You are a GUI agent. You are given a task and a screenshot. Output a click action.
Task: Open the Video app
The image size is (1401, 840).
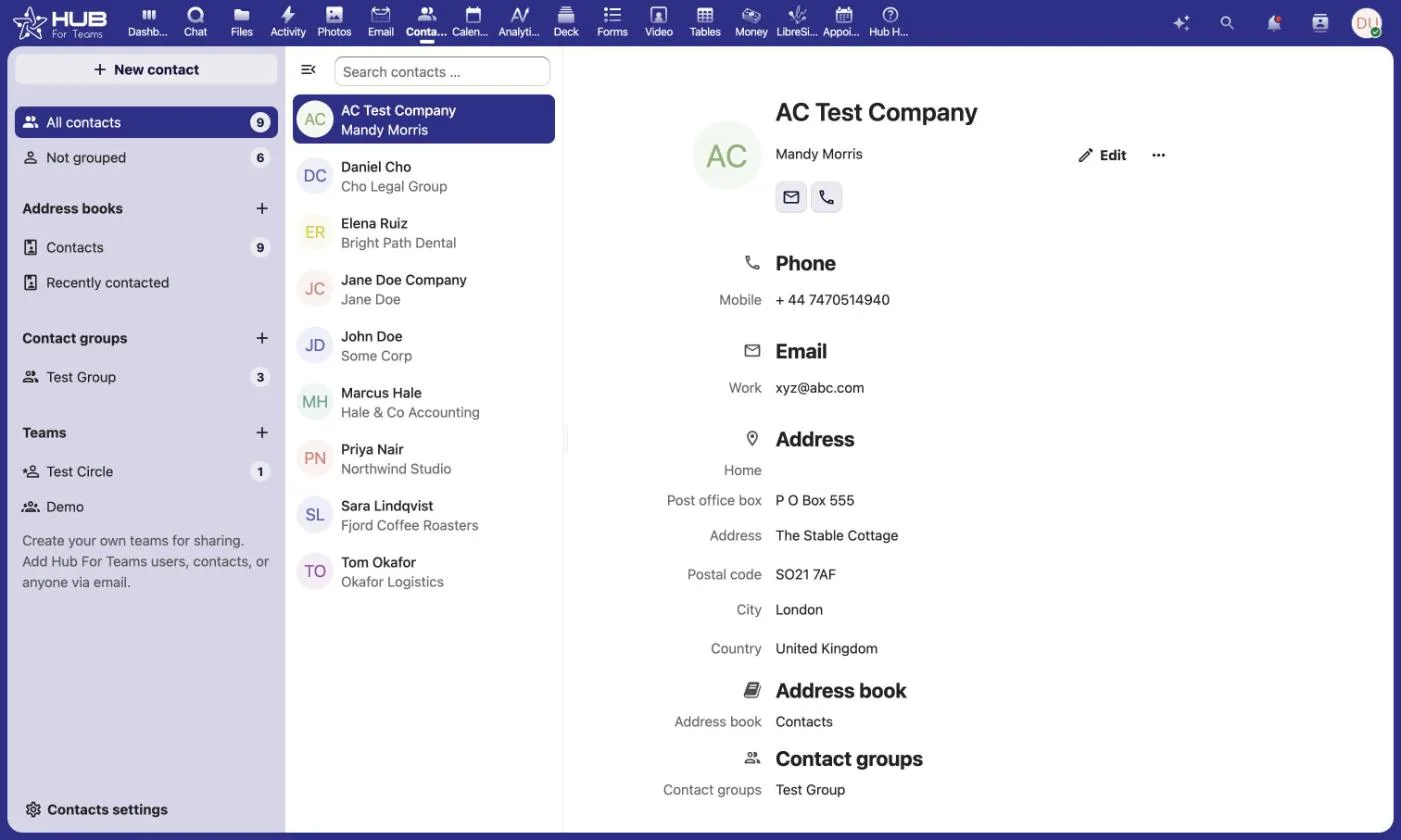(658, 21)
